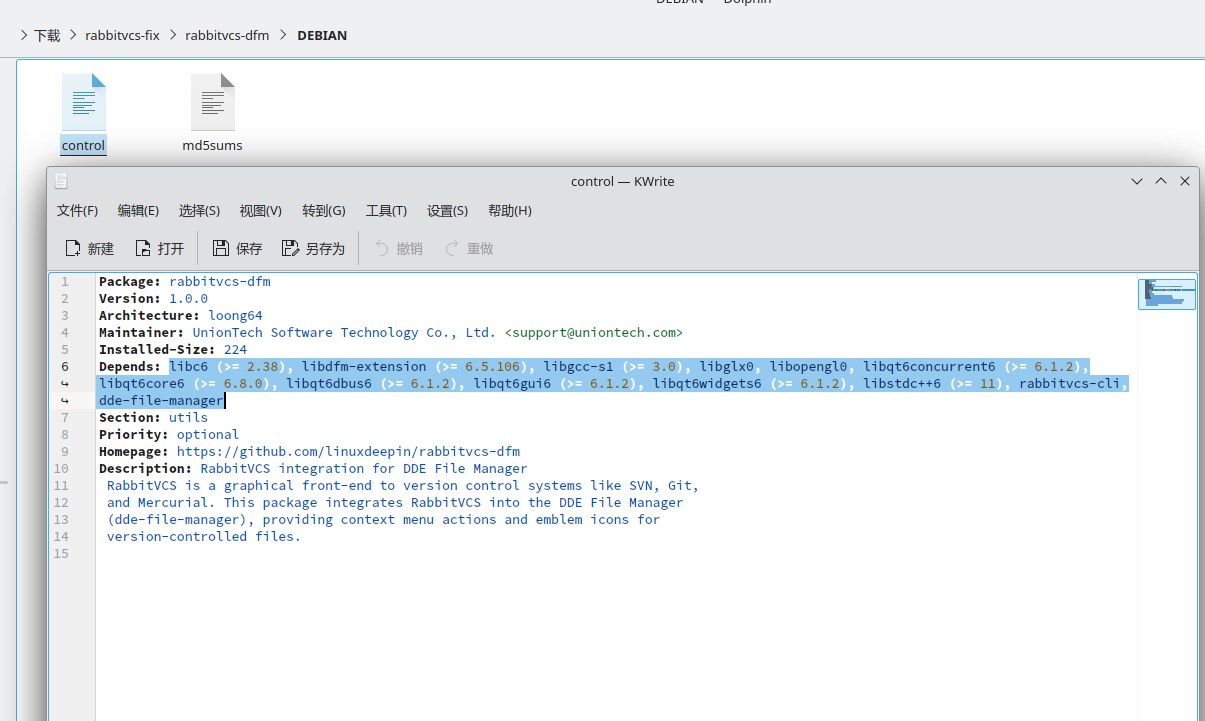Select the md5sums file icon

(x=212, y=103)
